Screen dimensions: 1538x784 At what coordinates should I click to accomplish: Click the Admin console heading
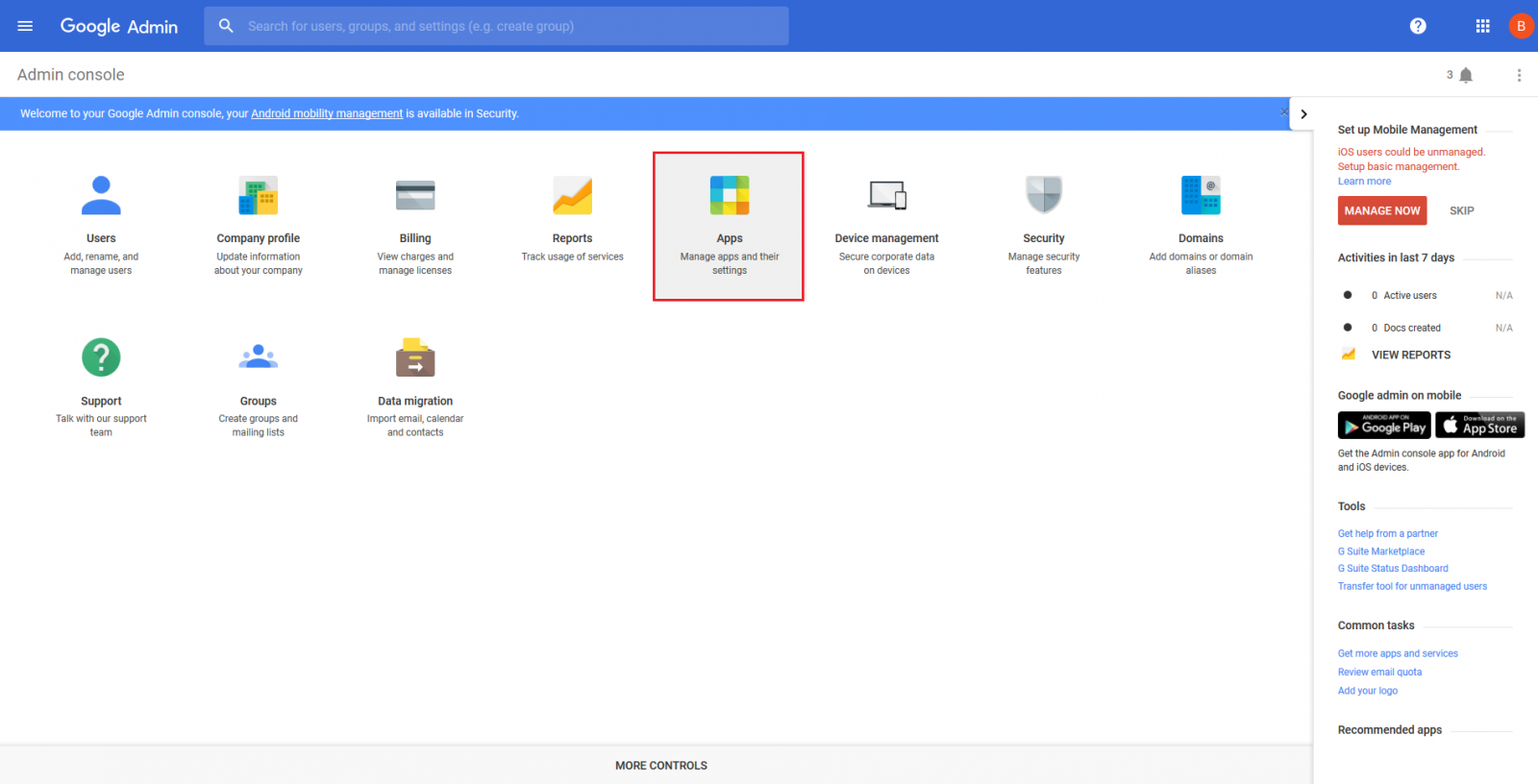click(71, 75)
